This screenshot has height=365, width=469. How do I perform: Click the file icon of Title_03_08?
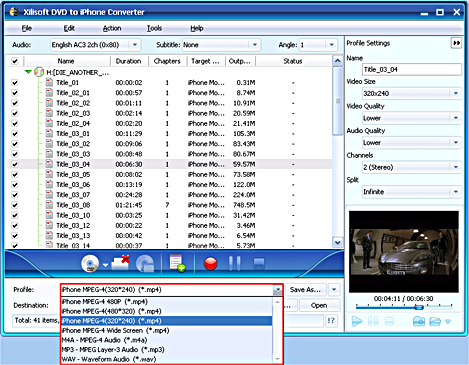[49, 205]
